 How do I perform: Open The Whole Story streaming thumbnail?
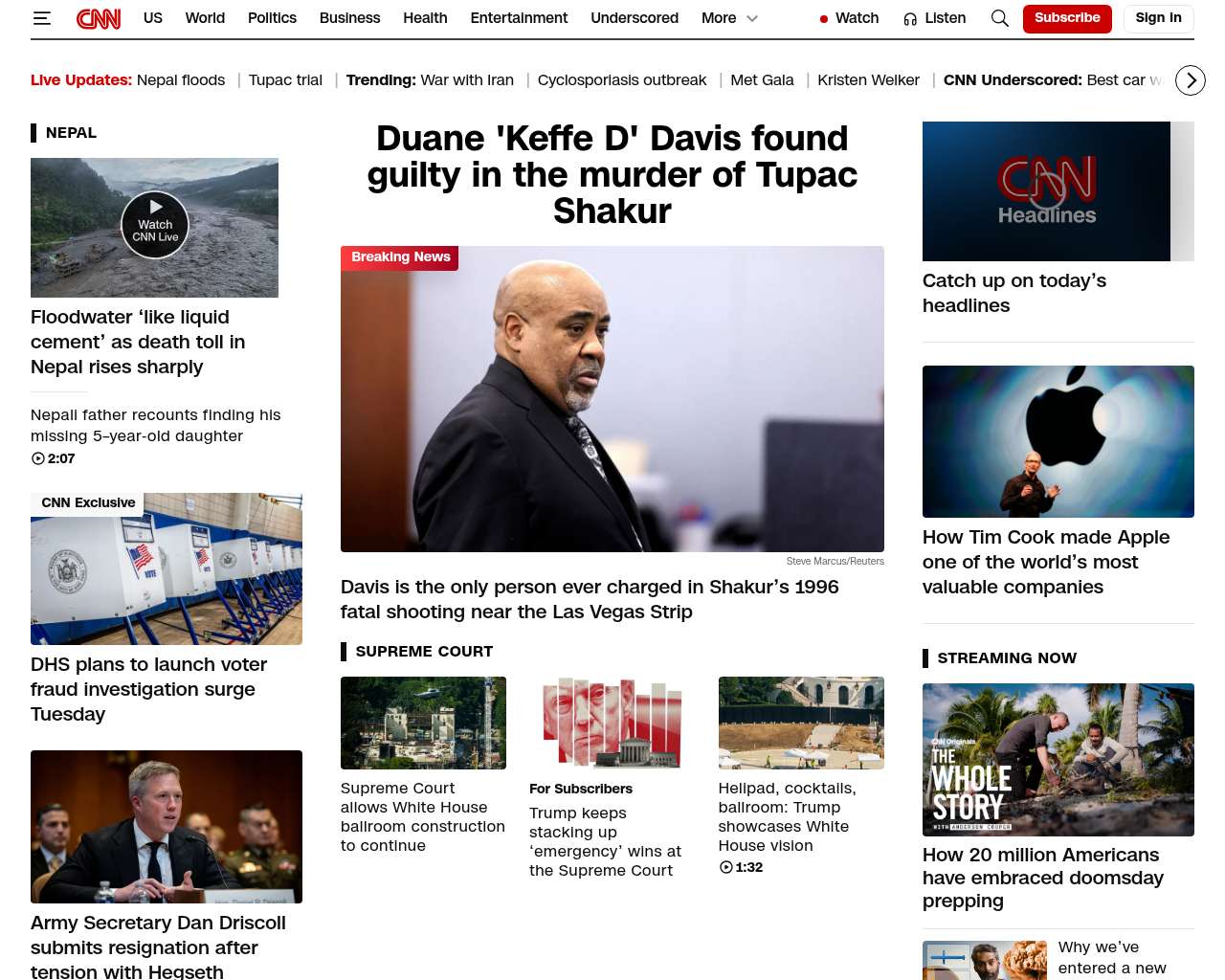[1058, 760]
